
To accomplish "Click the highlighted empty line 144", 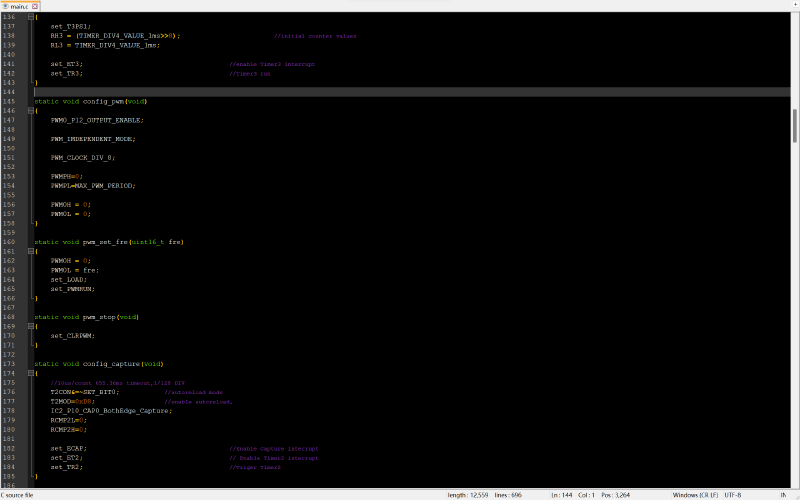I will (412, 92).
